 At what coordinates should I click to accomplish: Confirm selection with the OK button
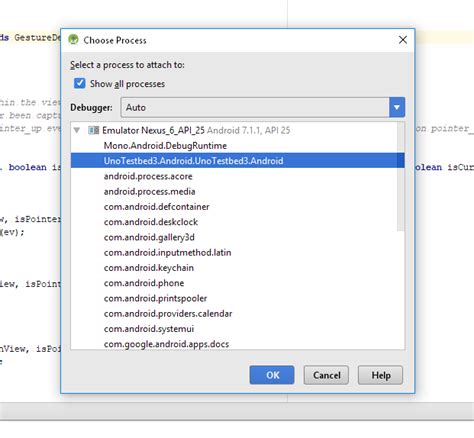pos(272,375)
